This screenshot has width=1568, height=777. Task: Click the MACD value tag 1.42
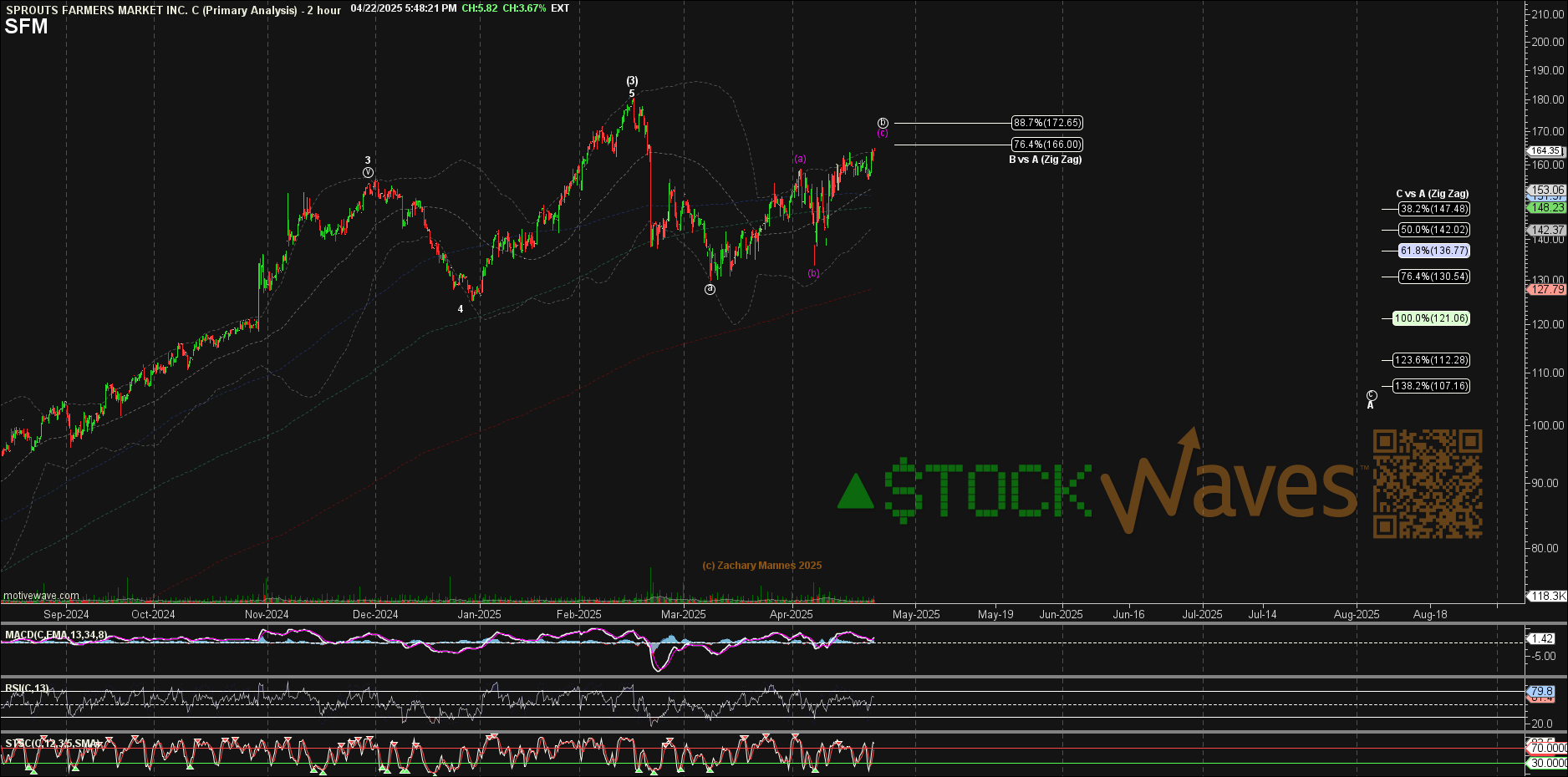pos(1543,639)
